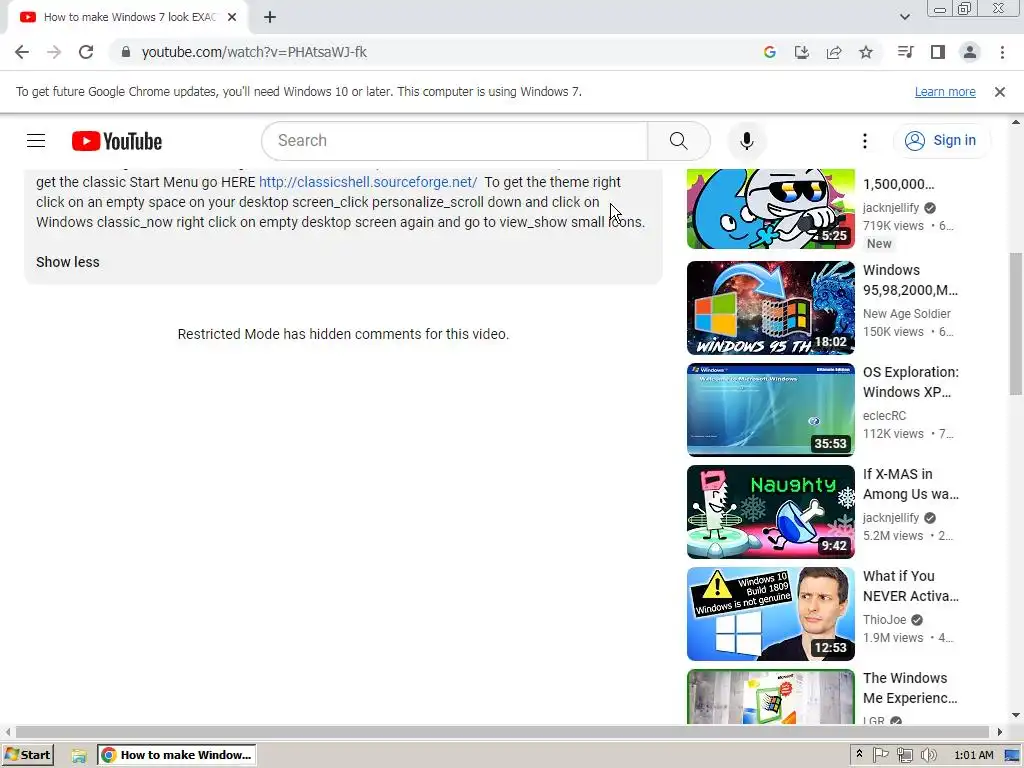Click the 'What if You NEVER Activa...' title
Viewport: 1024px width, 768px height.
pyautogui.click(x=910, y=586)
